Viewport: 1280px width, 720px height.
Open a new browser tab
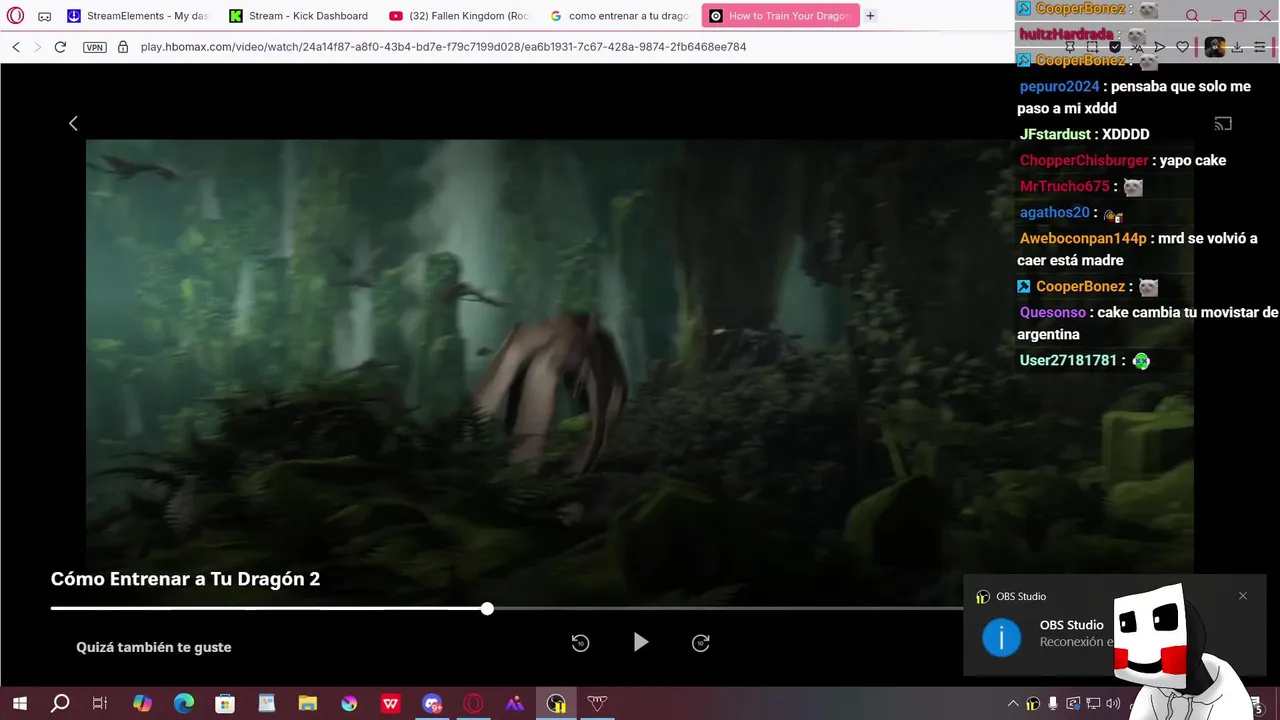coord(870,16)
